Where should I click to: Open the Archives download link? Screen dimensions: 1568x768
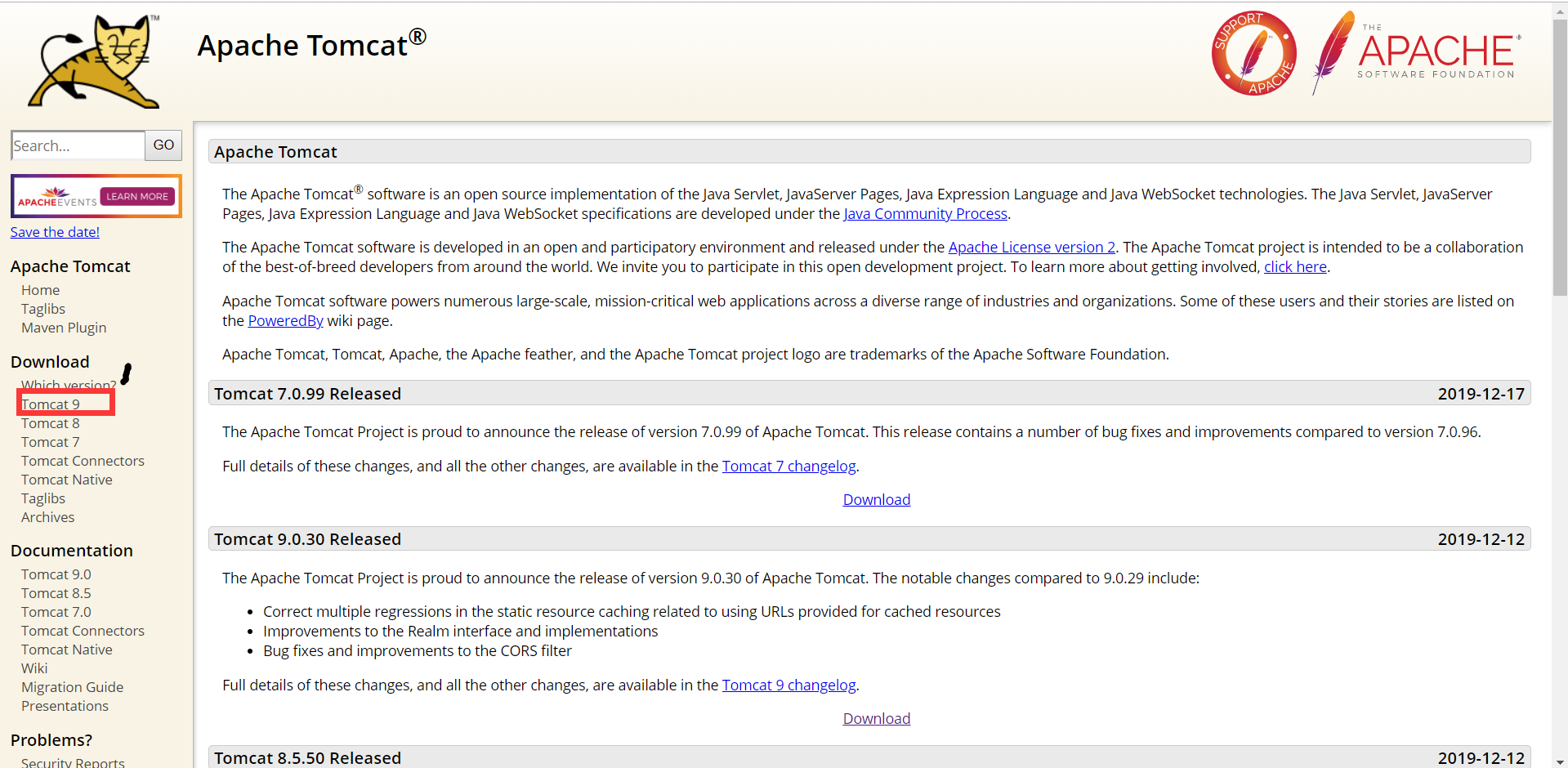(47, 517)
